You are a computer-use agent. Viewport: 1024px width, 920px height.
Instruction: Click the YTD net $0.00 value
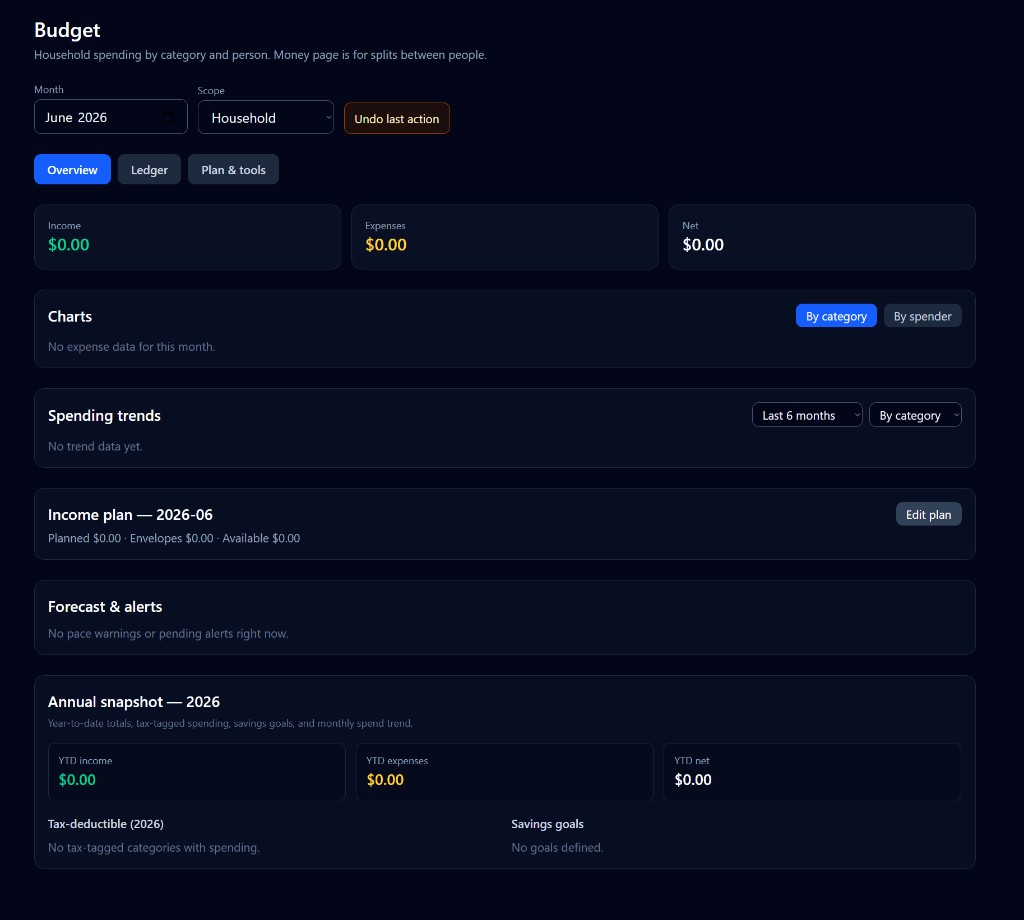coord(693,780)
